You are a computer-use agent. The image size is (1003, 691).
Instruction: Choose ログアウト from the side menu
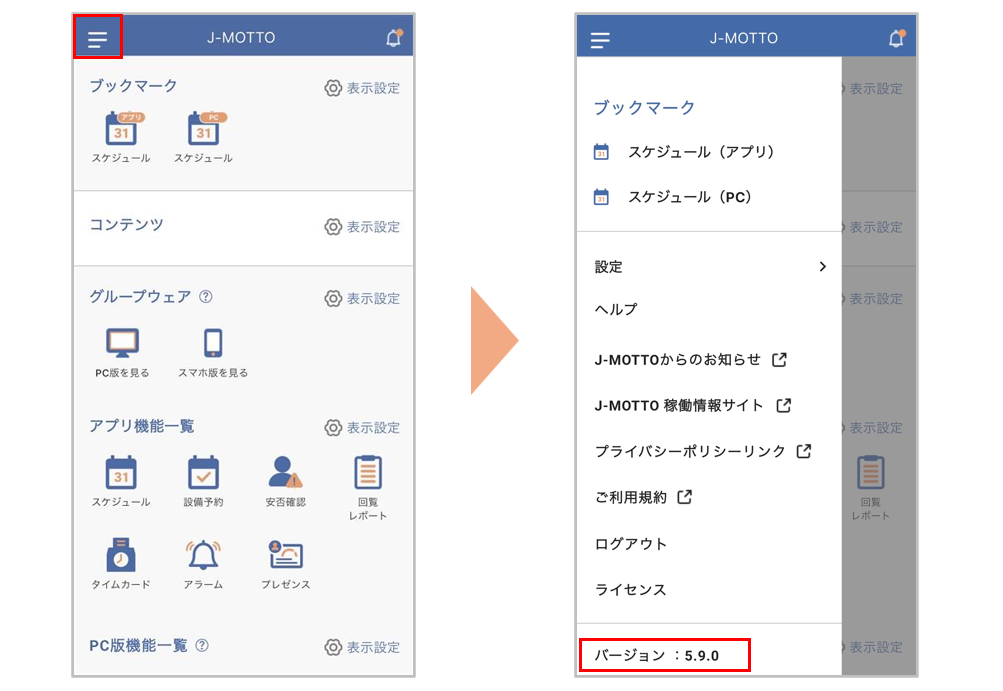pos(631,544)
